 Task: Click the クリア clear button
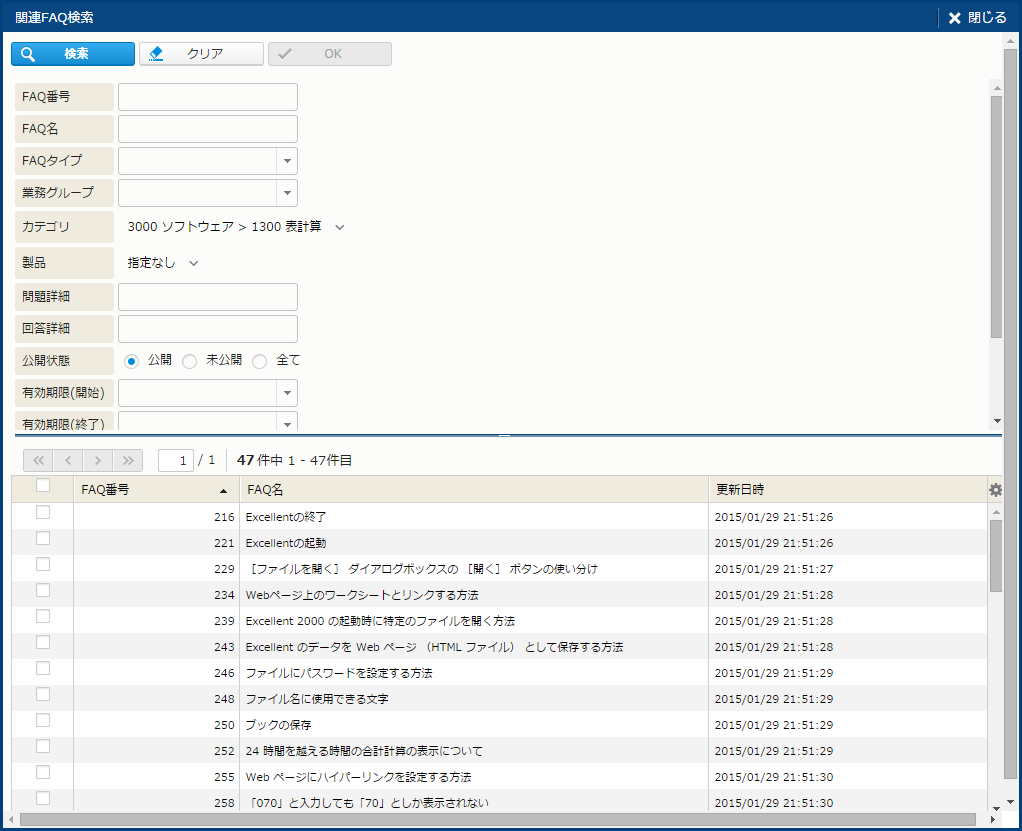[201, 54]
